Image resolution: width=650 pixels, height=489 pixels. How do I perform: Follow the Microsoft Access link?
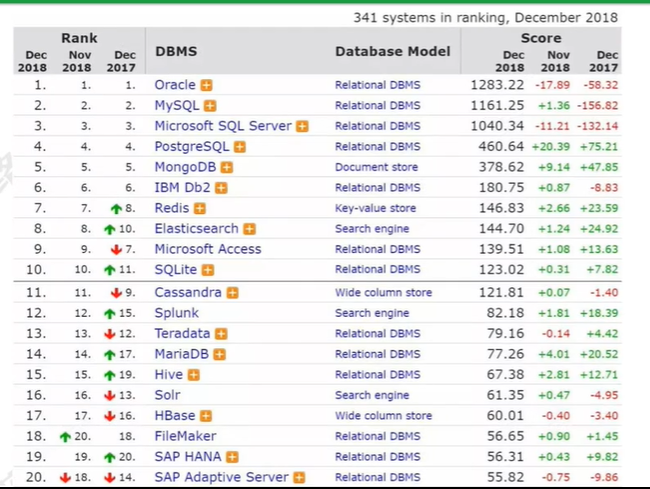pyautogui.click(x=208, y=249)
